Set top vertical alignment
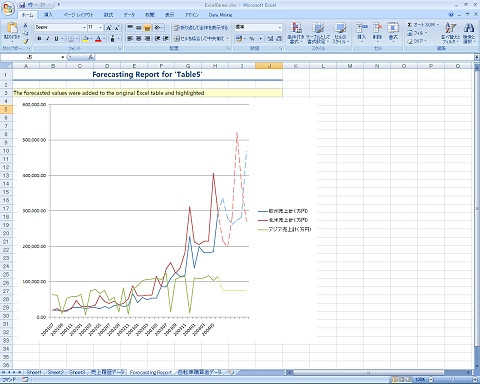Screen dimensions: 480x384 [130, 27]
